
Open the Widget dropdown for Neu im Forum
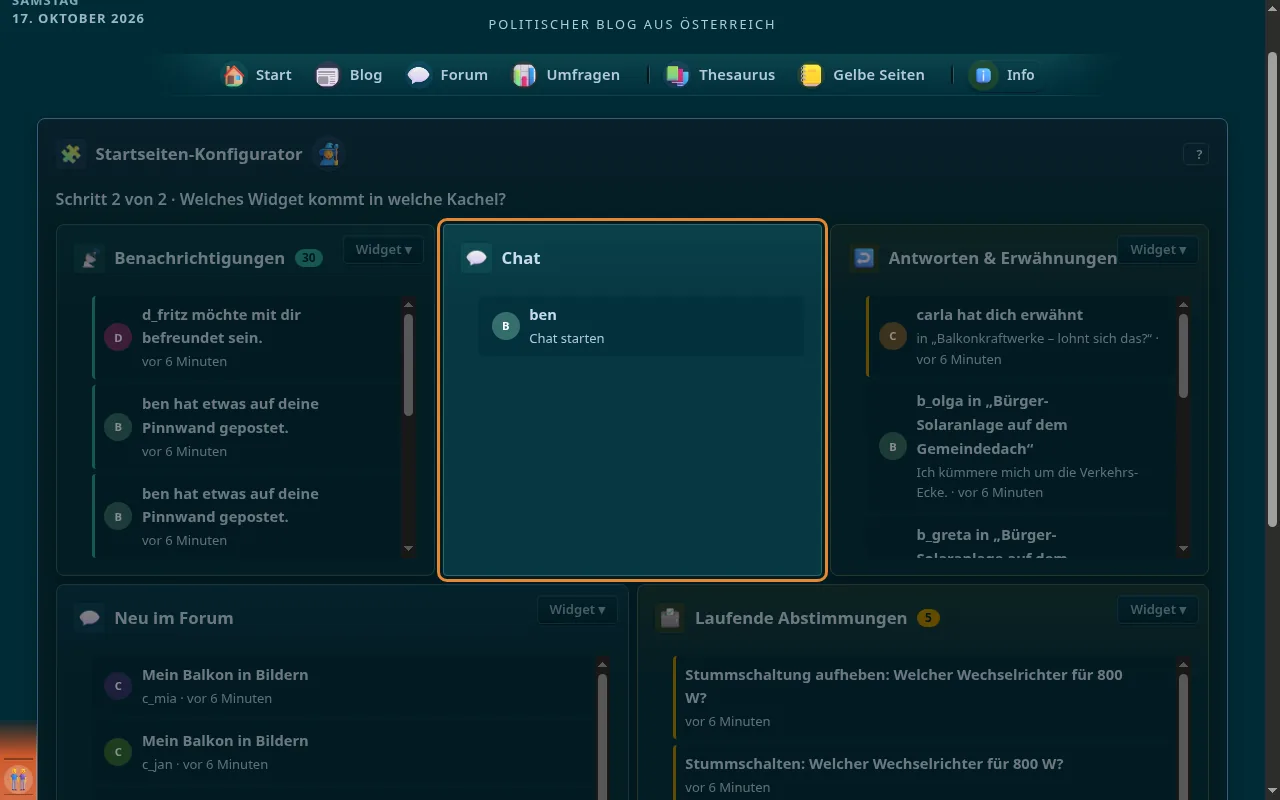point(577,610)
